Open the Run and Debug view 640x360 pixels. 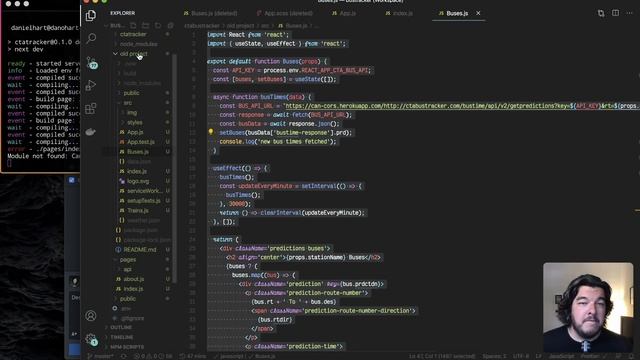(91, 85)
